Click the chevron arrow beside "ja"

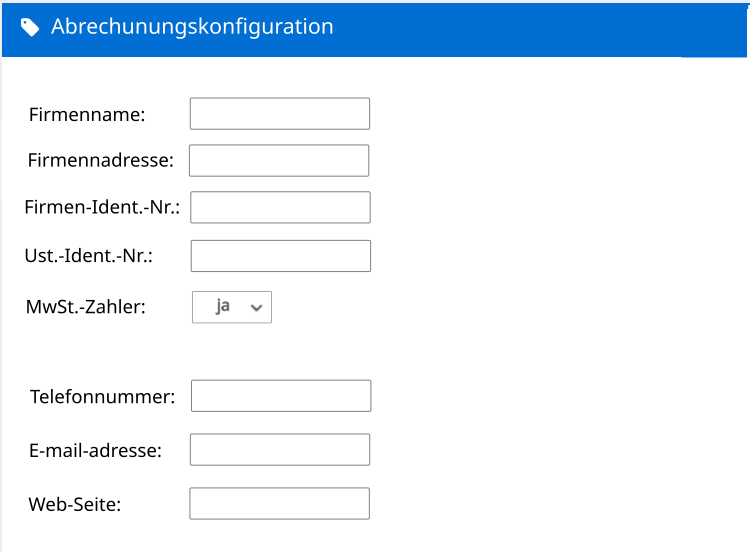coord(256,308)
